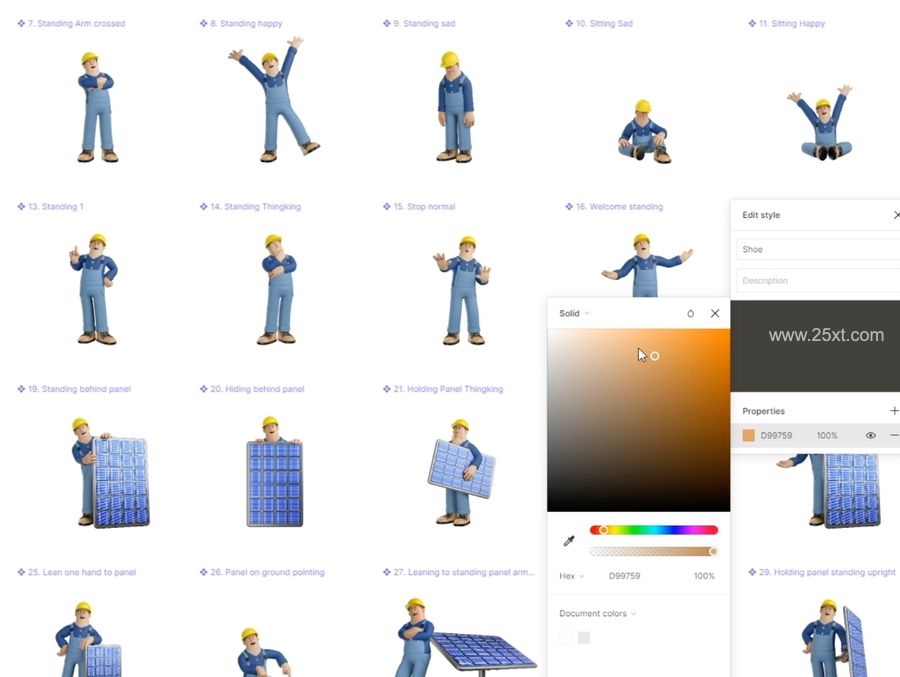
Task: Open the Solid fill type dropdown
Action: [x=574, y=314]
